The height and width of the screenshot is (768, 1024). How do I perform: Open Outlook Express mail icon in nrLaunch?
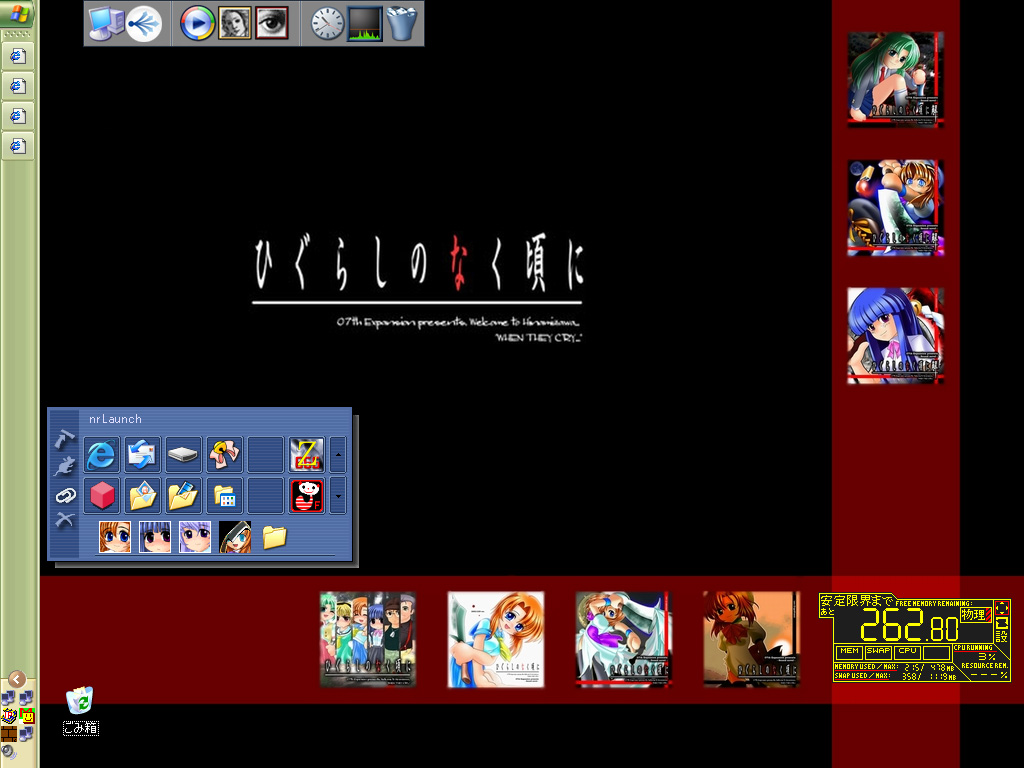pos(142,455)
